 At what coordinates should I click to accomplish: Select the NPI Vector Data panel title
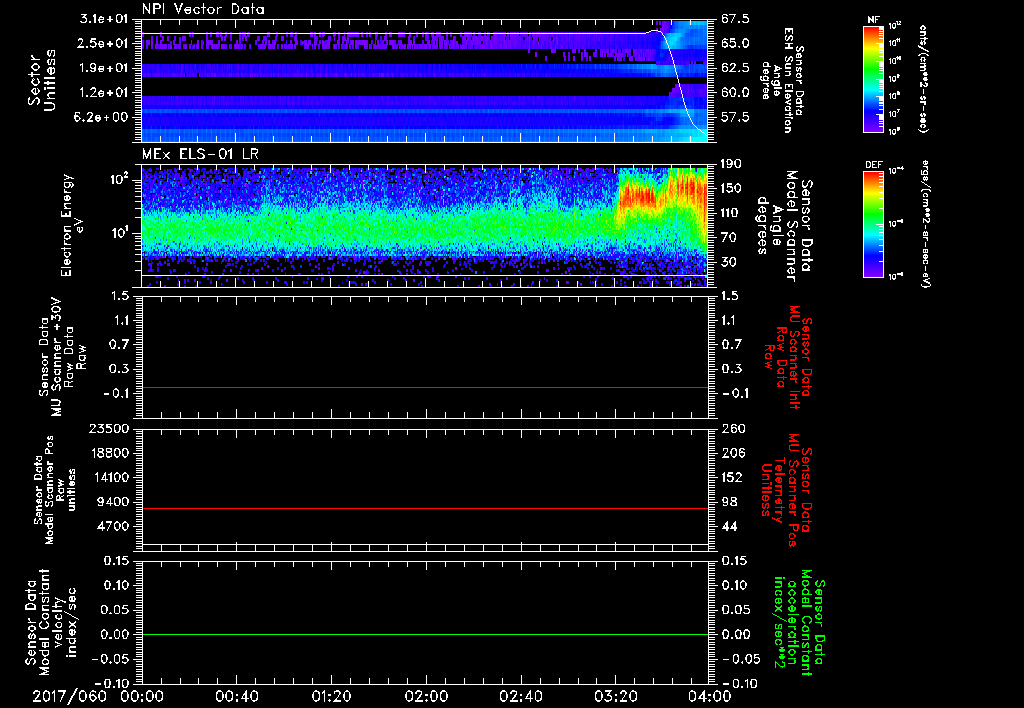203,8
